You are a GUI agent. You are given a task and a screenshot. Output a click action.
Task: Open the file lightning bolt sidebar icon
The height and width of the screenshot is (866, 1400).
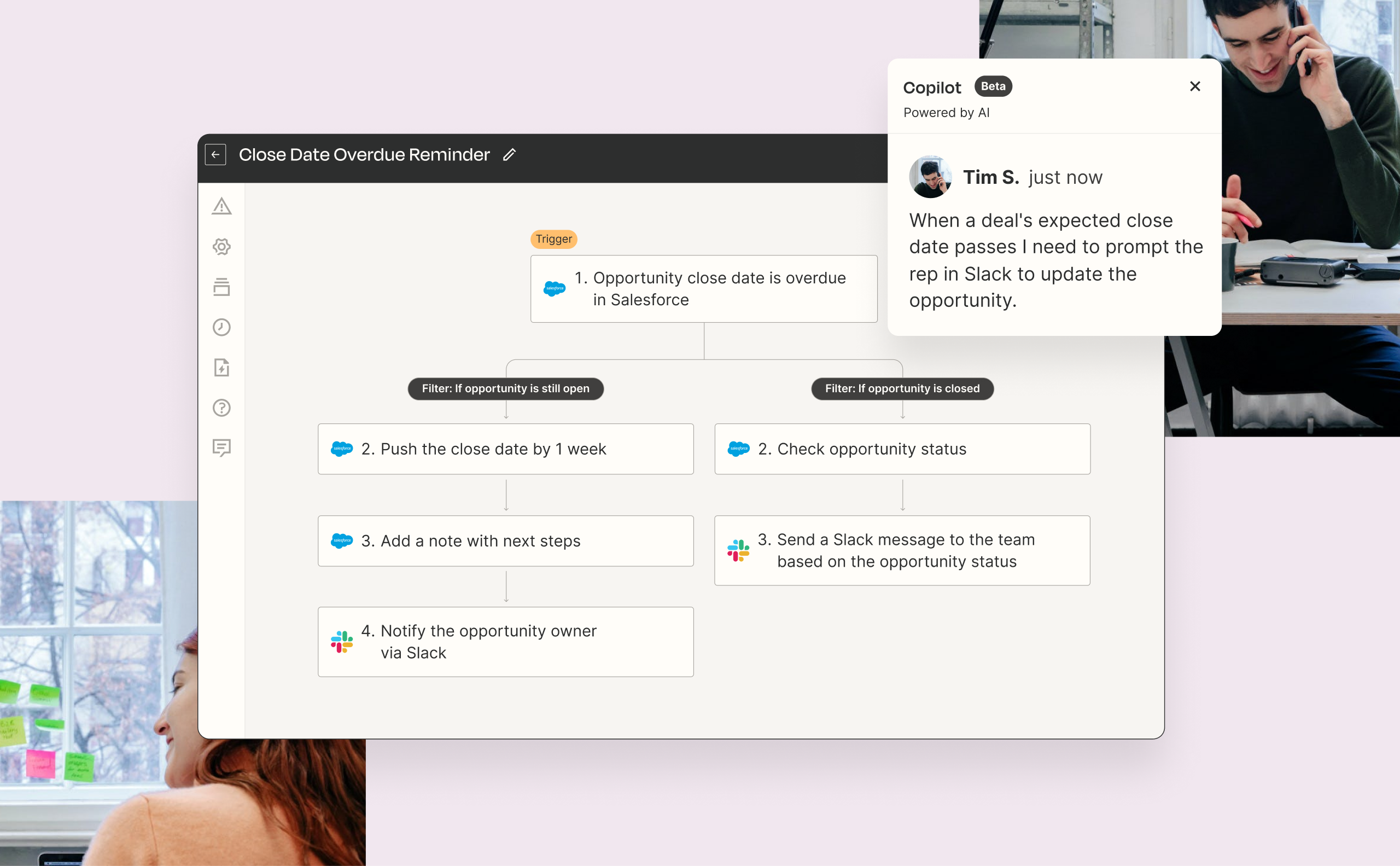[x=221, y=368]
